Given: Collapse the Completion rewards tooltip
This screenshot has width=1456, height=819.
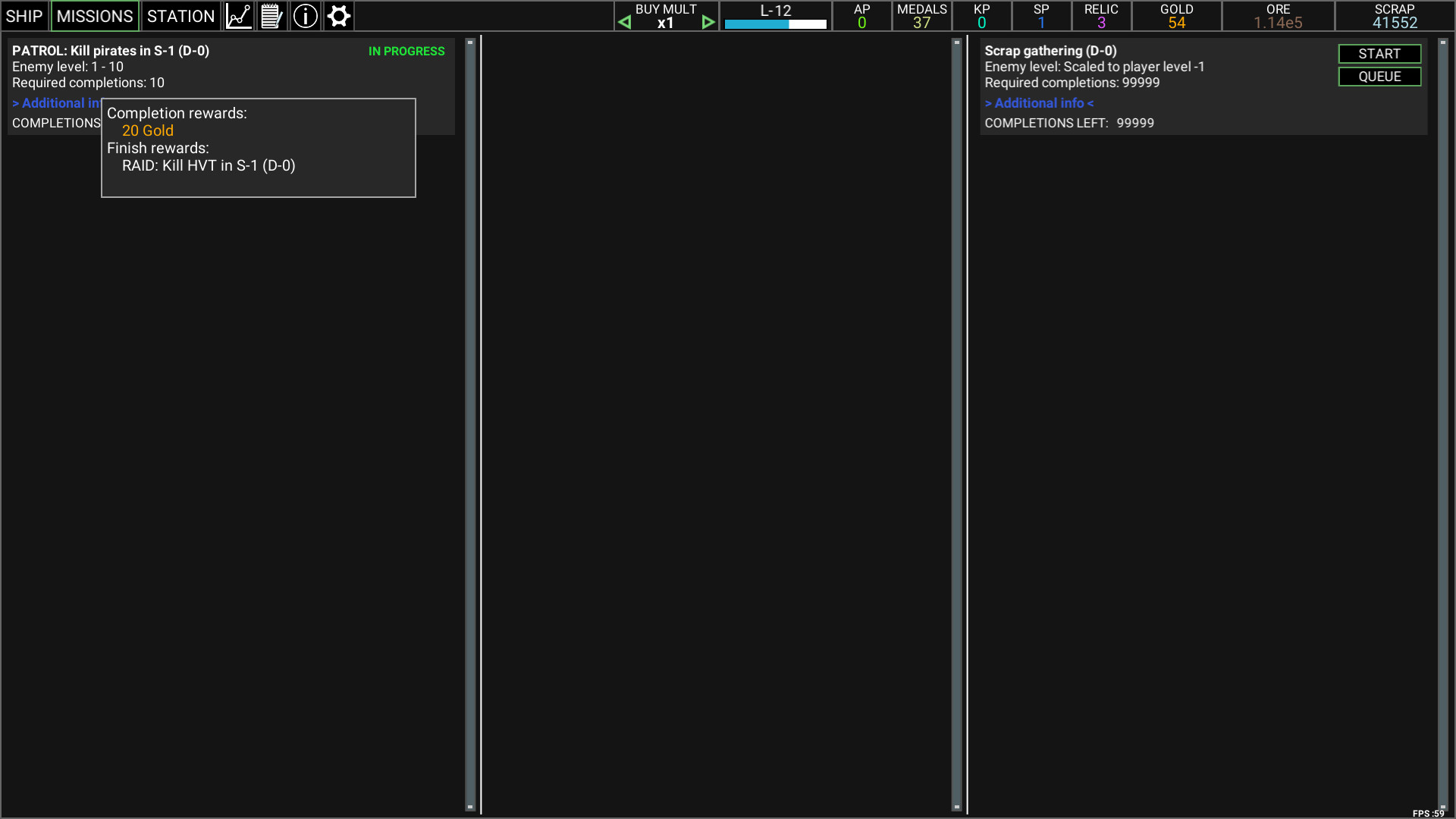Looking at the screenshot, I should click(x=258, y=147).
